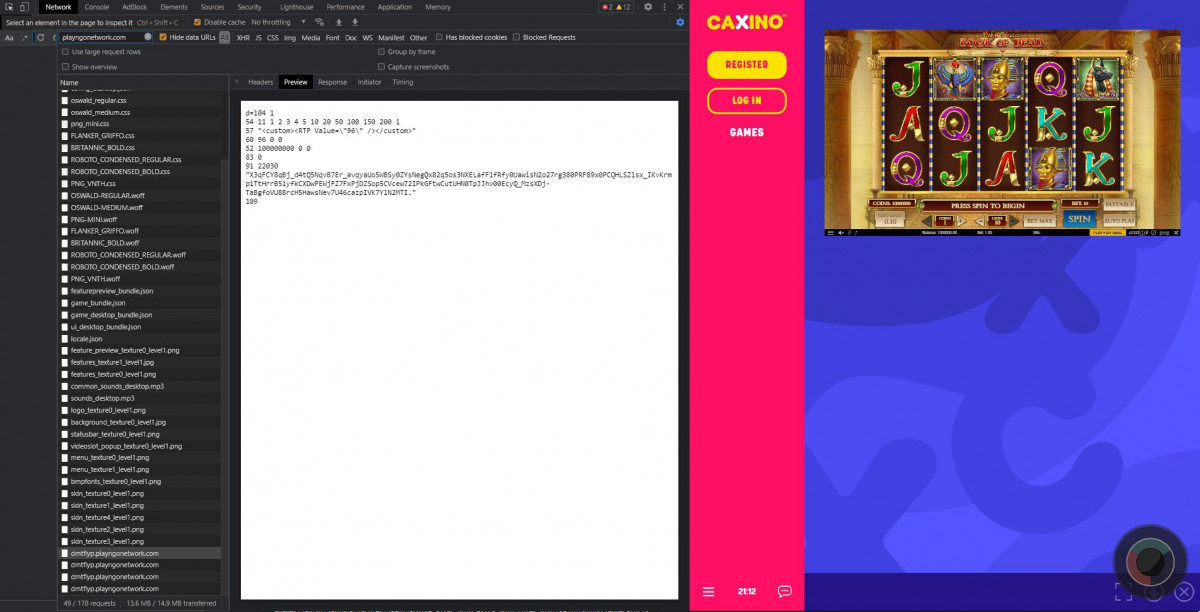Open Caxino hamburger menu

(x=709, y=592)
